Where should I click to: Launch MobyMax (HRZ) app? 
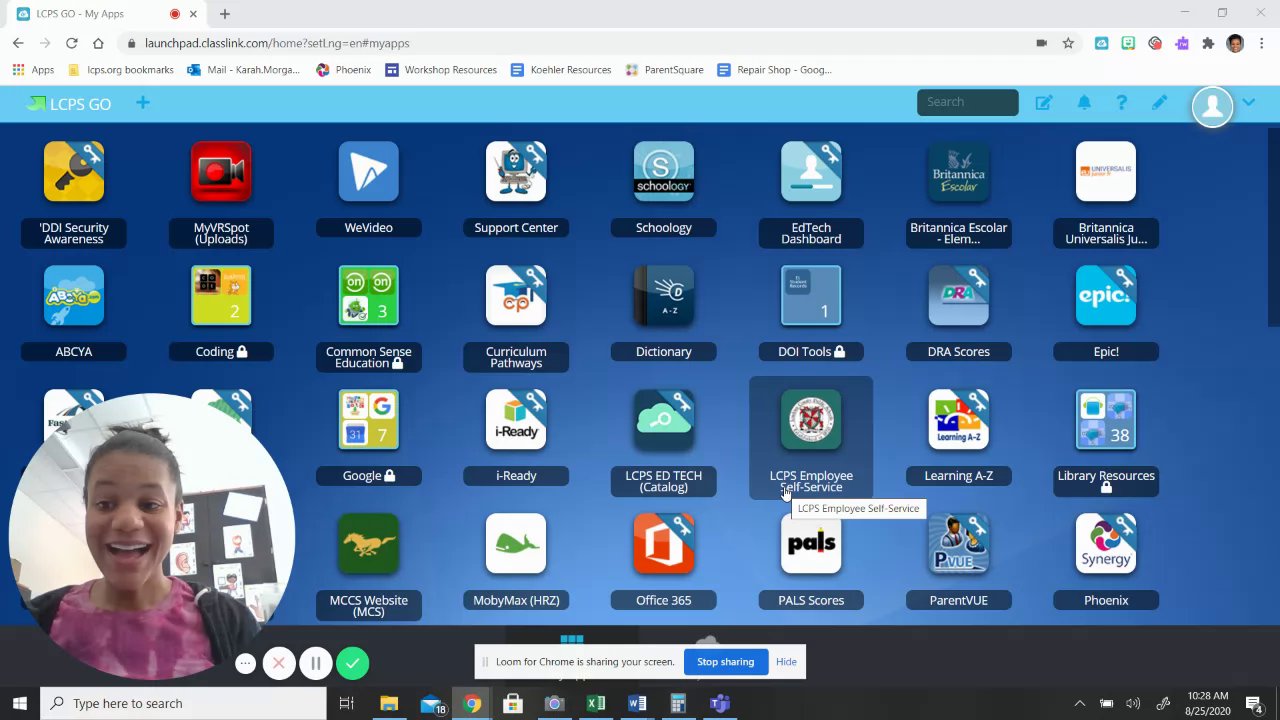pyautogui.click(x=516, y=544)
